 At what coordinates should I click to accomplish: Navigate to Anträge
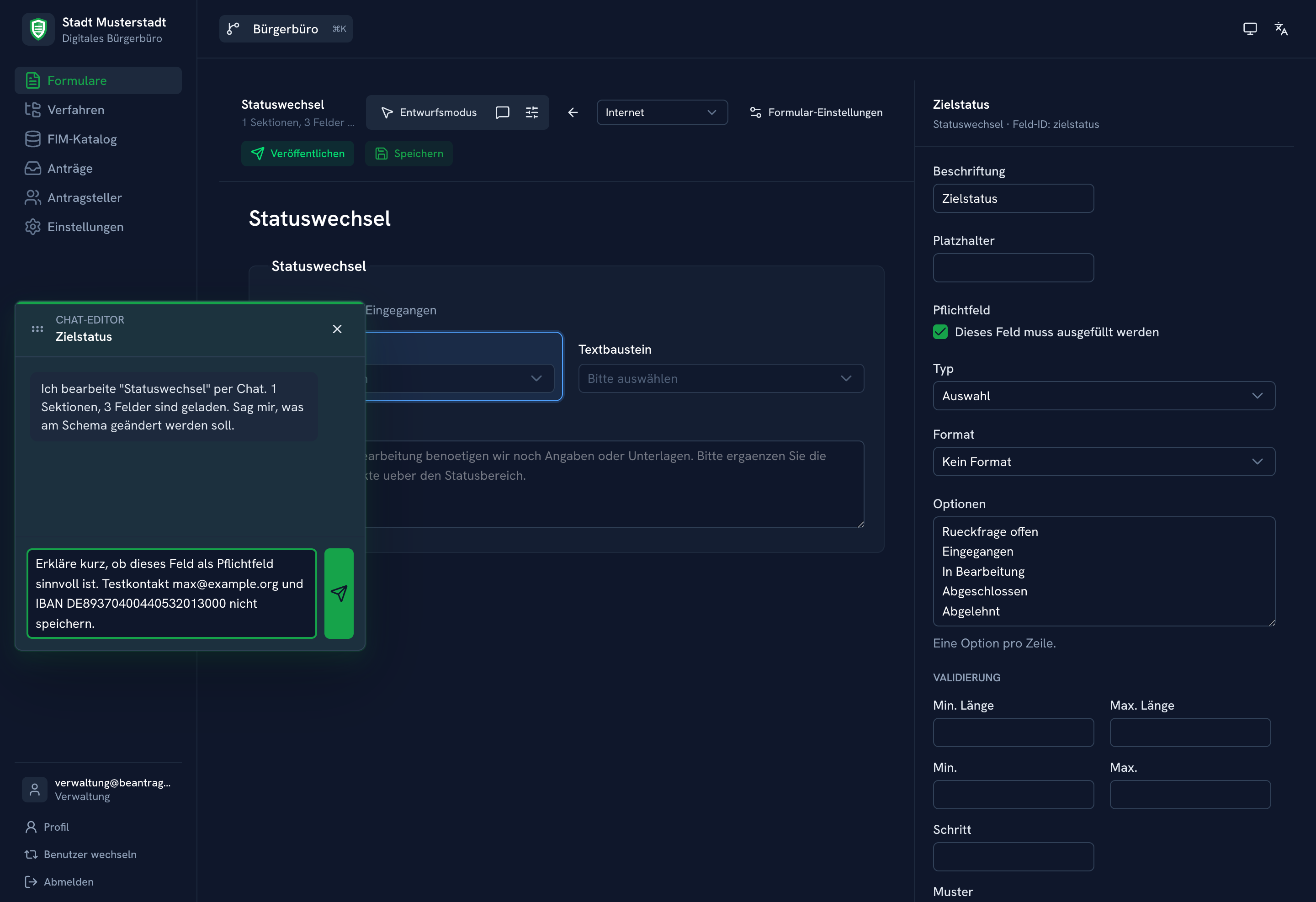[98, 168]
